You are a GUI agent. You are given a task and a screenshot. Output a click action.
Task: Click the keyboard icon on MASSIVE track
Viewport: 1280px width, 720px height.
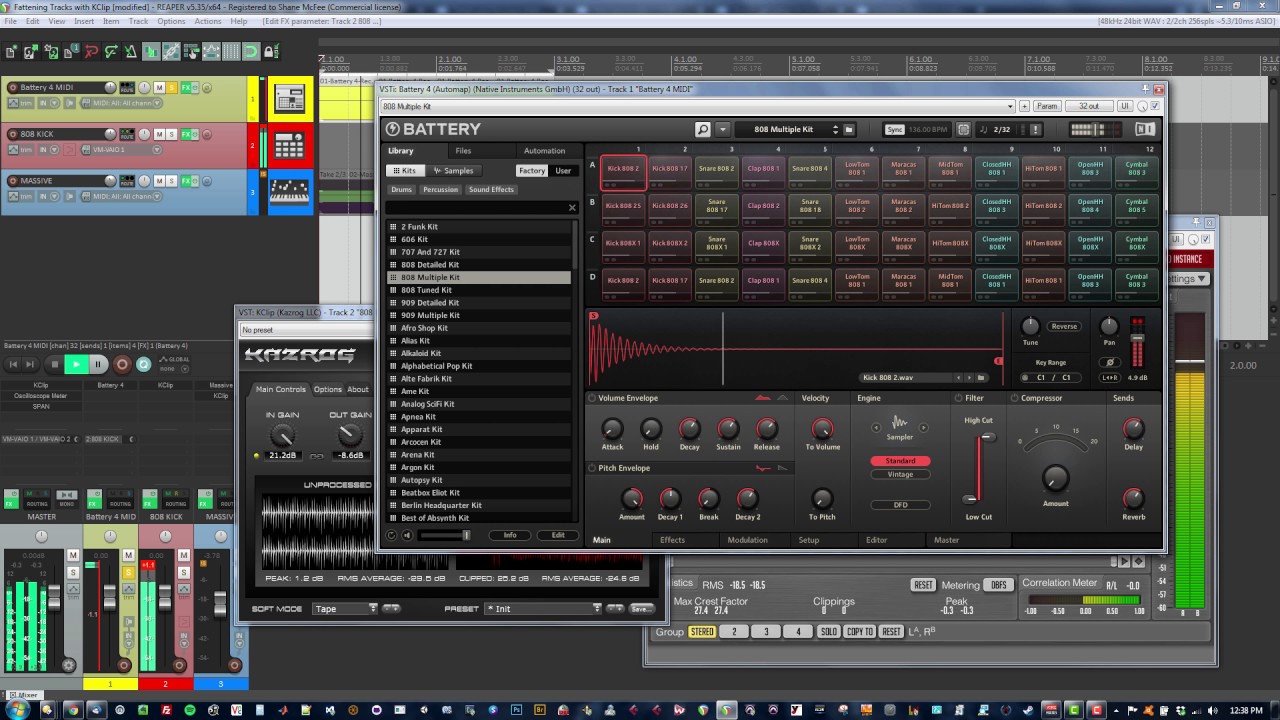[x=290, y=192]
